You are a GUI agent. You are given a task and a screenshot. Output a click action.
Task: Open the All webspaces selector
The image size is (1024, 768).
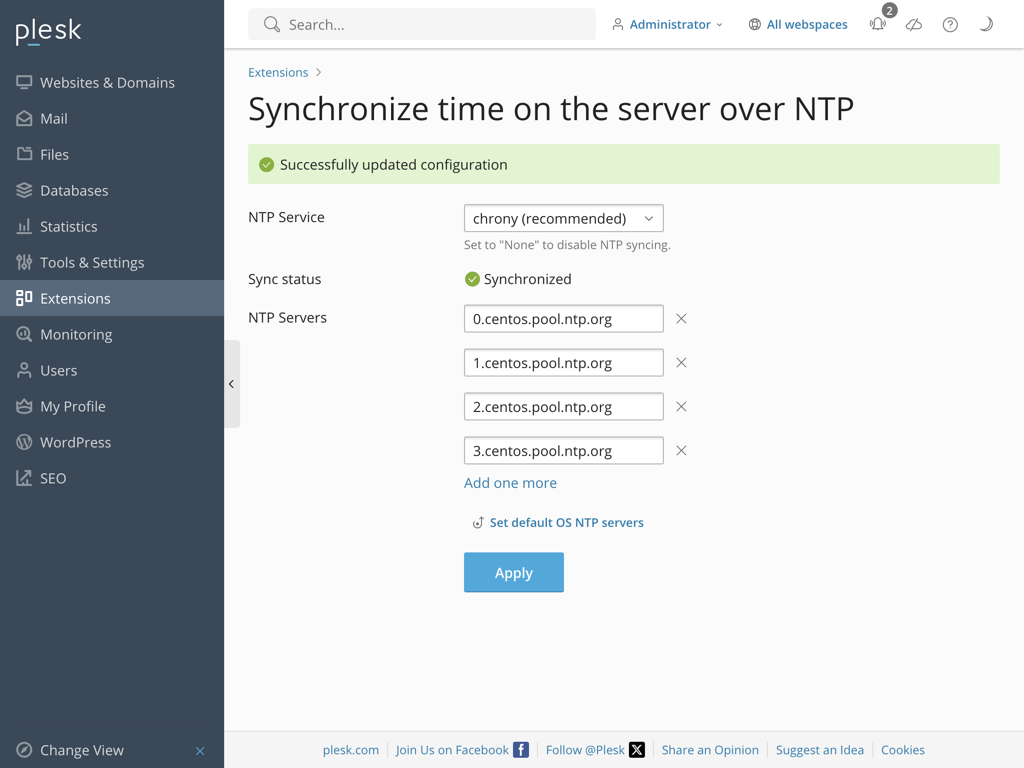798,24
